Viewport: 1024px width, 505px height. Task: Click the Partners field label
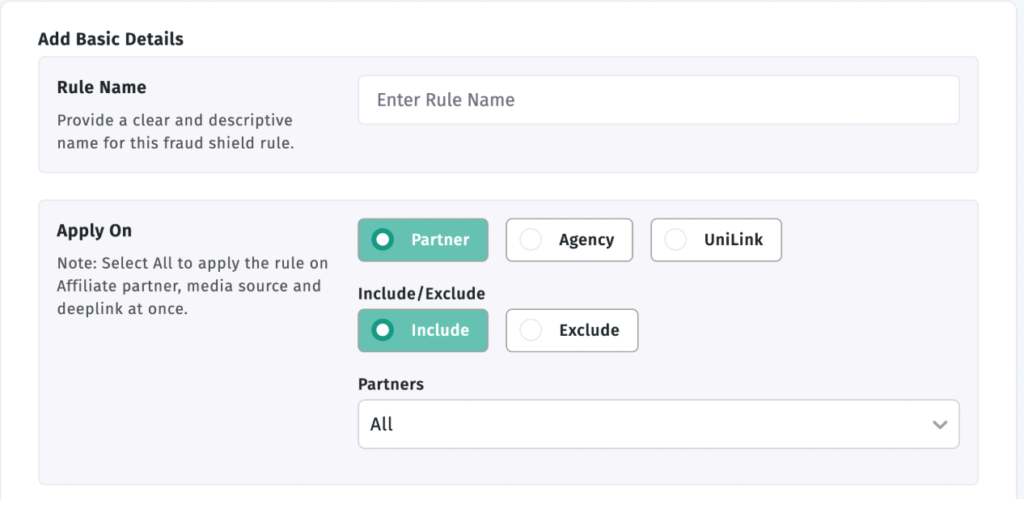point(391,384)
